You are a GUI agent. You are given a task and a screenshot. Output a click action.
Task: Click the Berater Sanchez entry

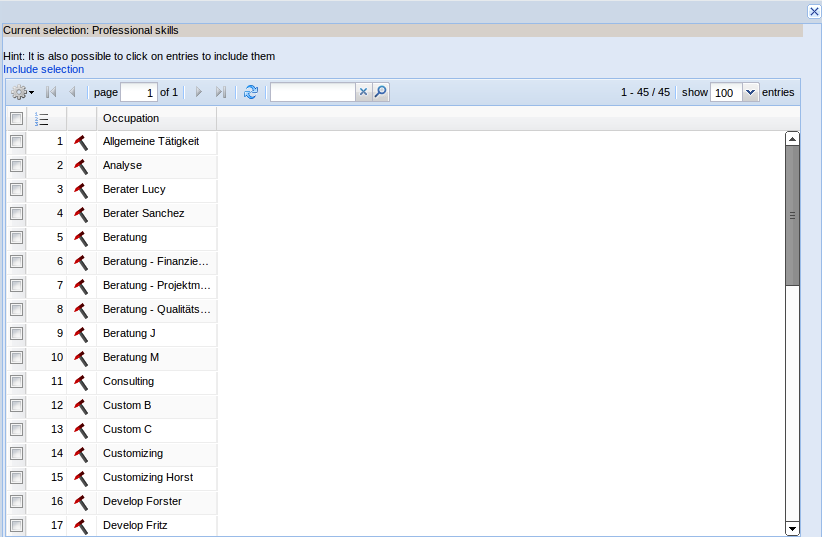143,214
